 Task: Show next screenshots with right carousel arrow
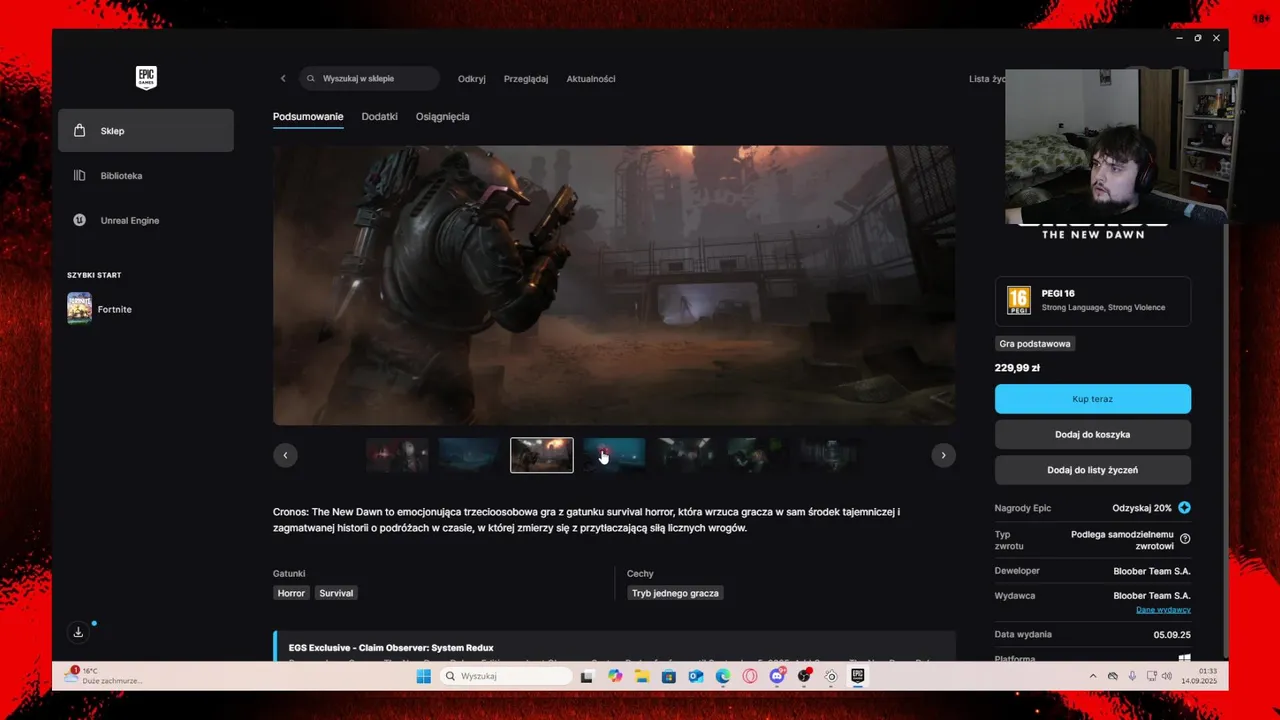(x=943, y=455)
